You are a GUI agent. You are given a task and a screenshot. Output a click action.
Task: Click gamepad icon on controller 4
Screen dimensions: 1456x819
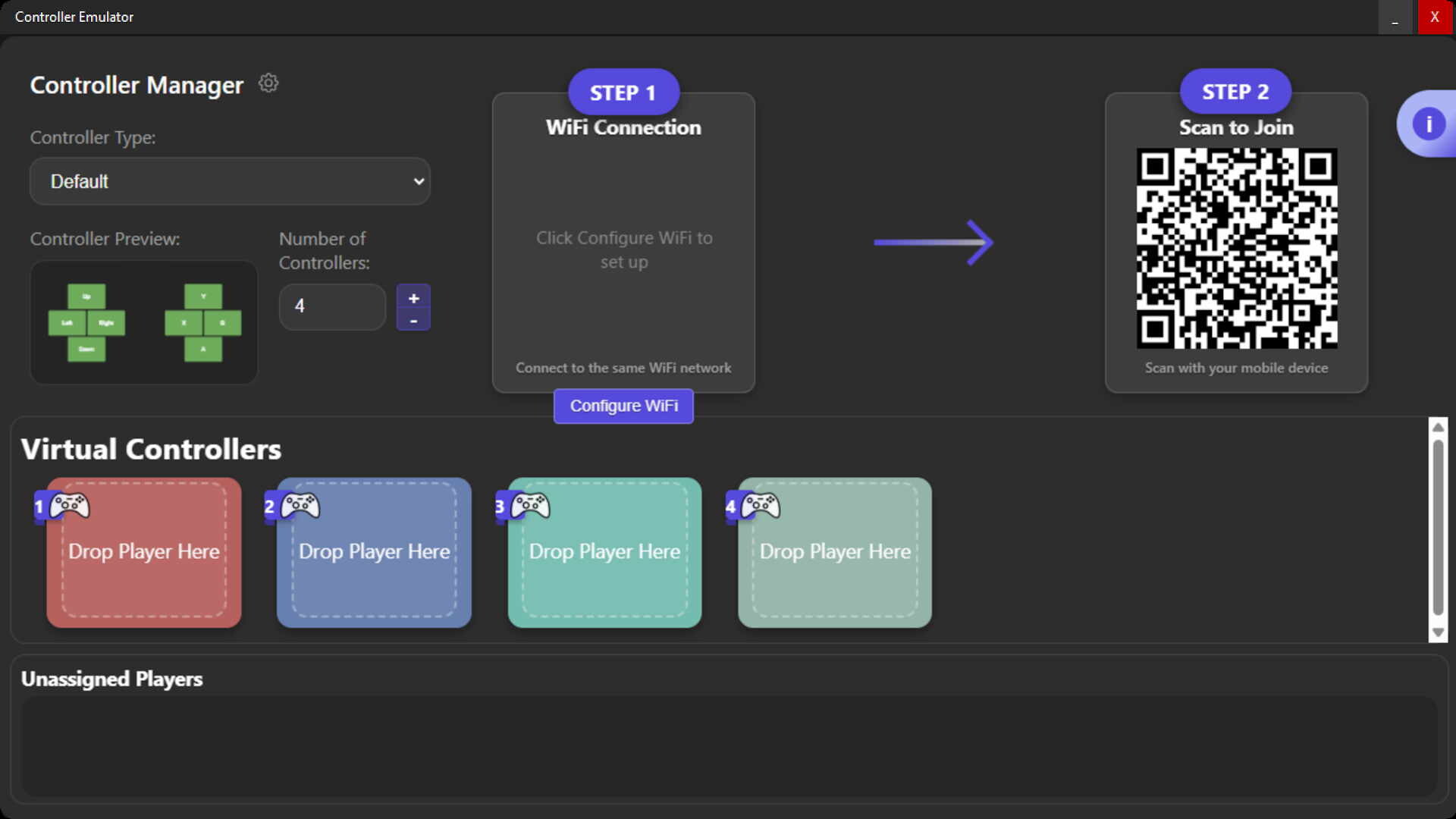point(761,505)
